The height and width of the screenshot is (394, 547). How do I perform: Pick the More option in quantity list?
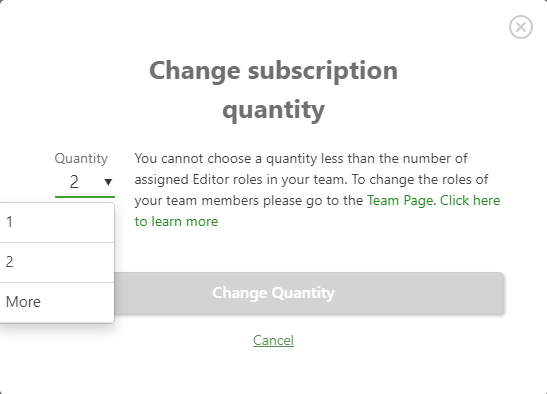coord(57,302)
